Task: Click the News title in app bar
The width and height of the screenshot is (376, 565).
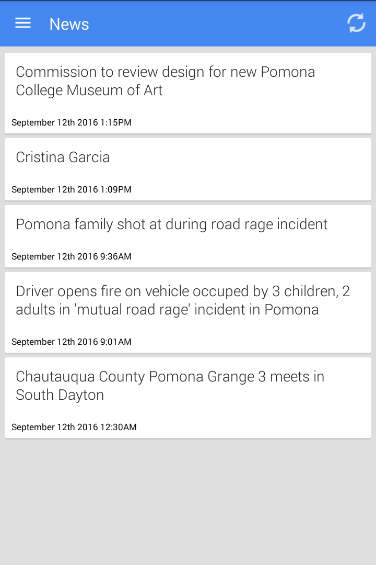Action: pos(69,24)
